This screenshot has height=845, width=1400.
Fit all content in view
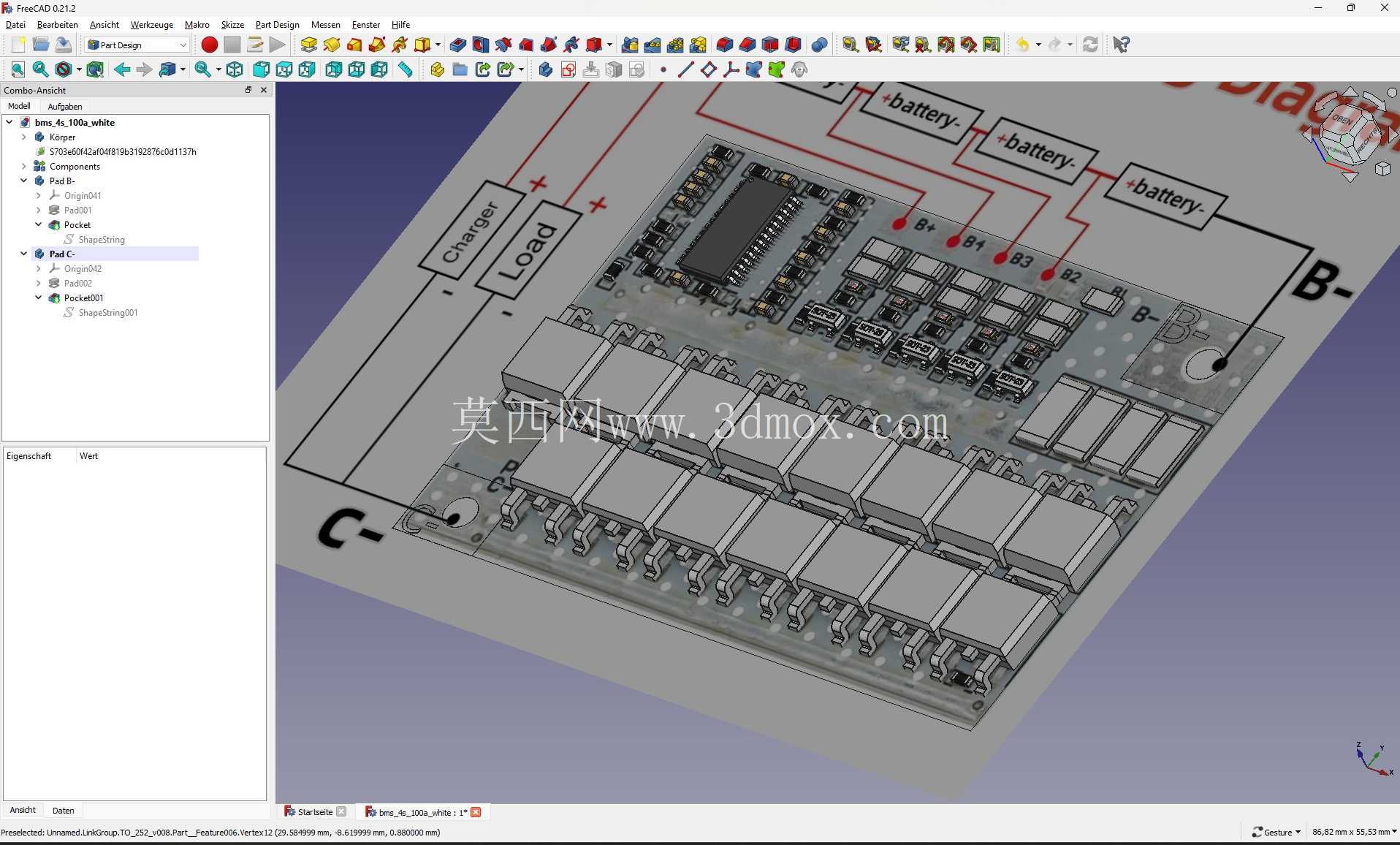18,69
